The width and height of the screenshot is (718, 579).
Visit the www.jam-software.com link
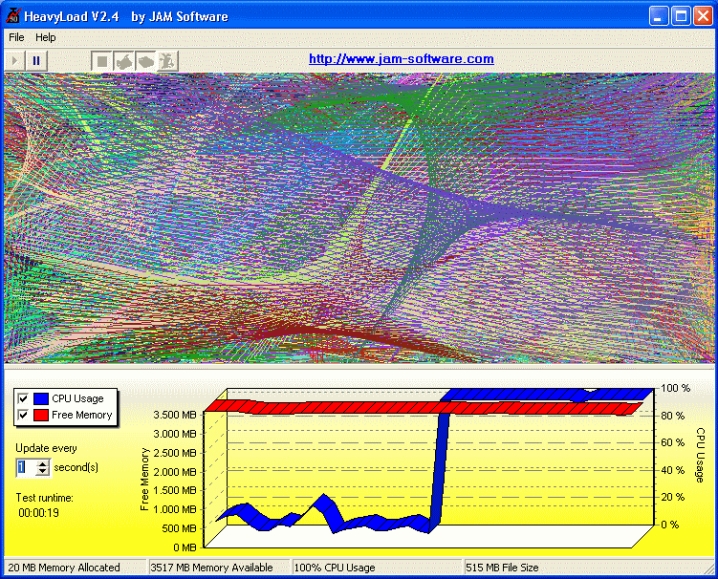click(401, 59)
